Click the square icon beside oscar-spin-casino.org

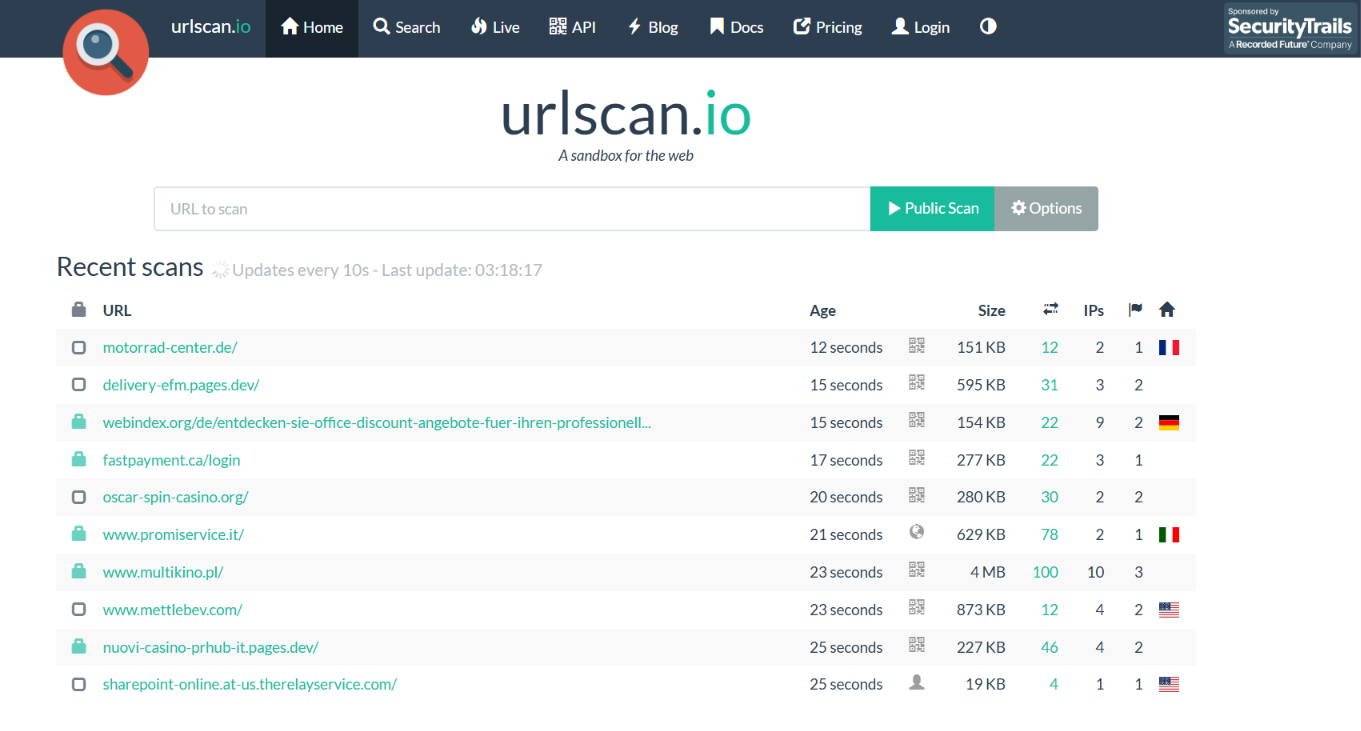[79, 497]
